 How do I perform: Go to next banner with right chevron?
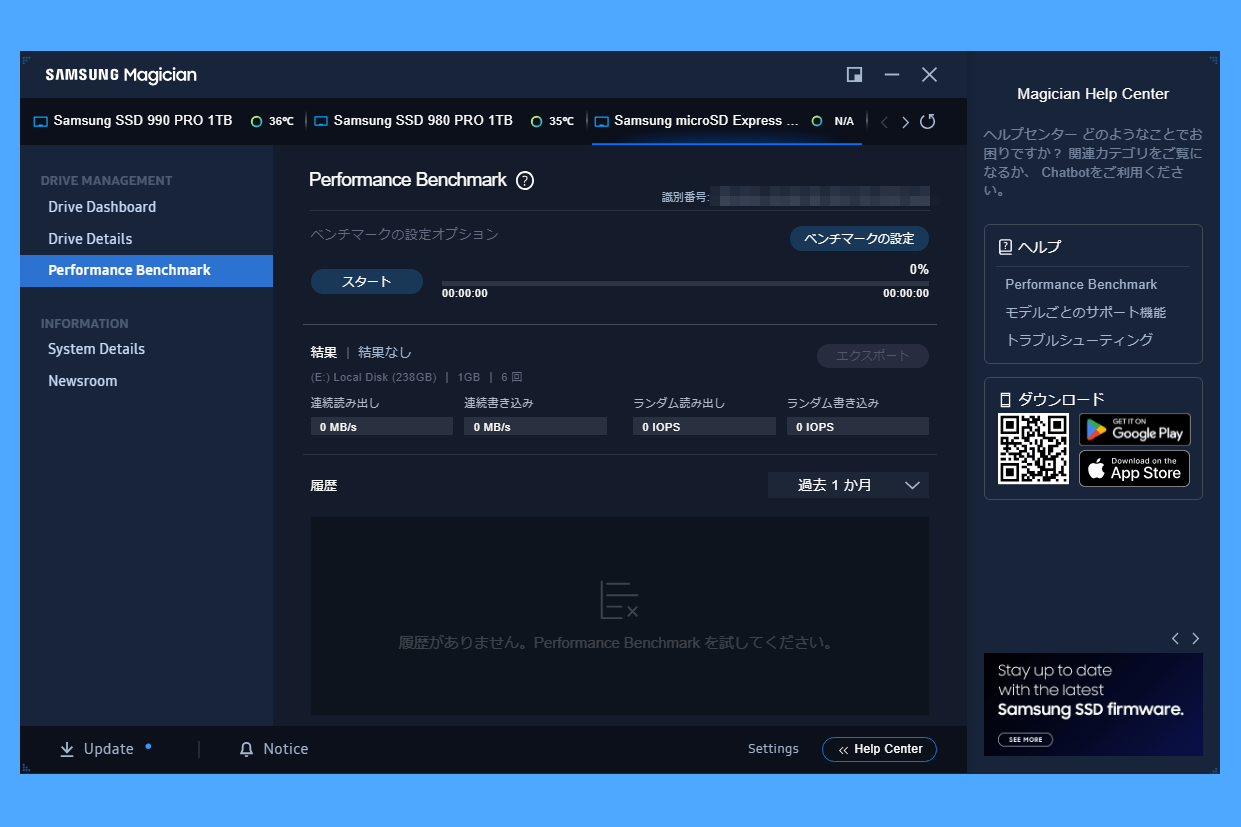[1195, 638]
